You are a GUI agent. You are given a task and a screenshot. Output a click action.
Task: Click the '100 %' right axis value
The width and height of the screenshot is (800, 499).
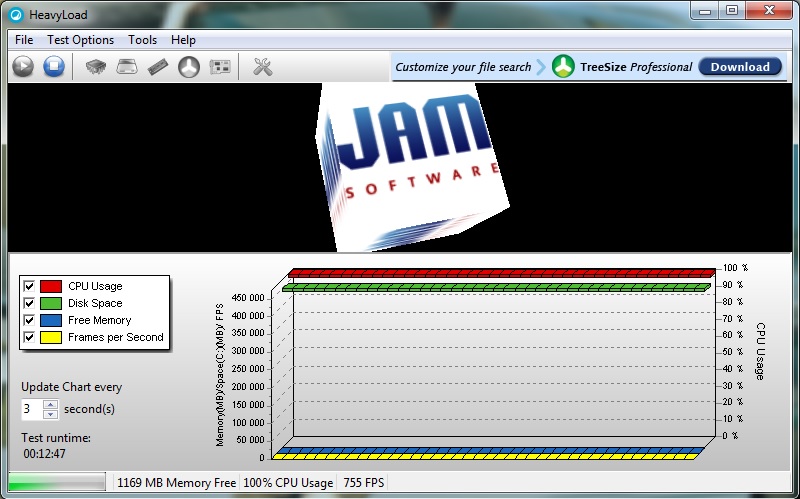tap(735, 268)
